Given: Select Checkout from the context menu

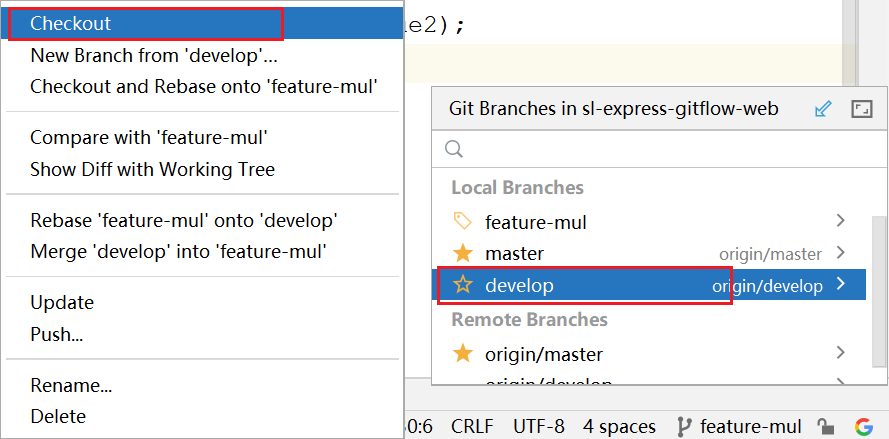Looking at the screenshot, I should pyautogui.click(x=71, y=23).
